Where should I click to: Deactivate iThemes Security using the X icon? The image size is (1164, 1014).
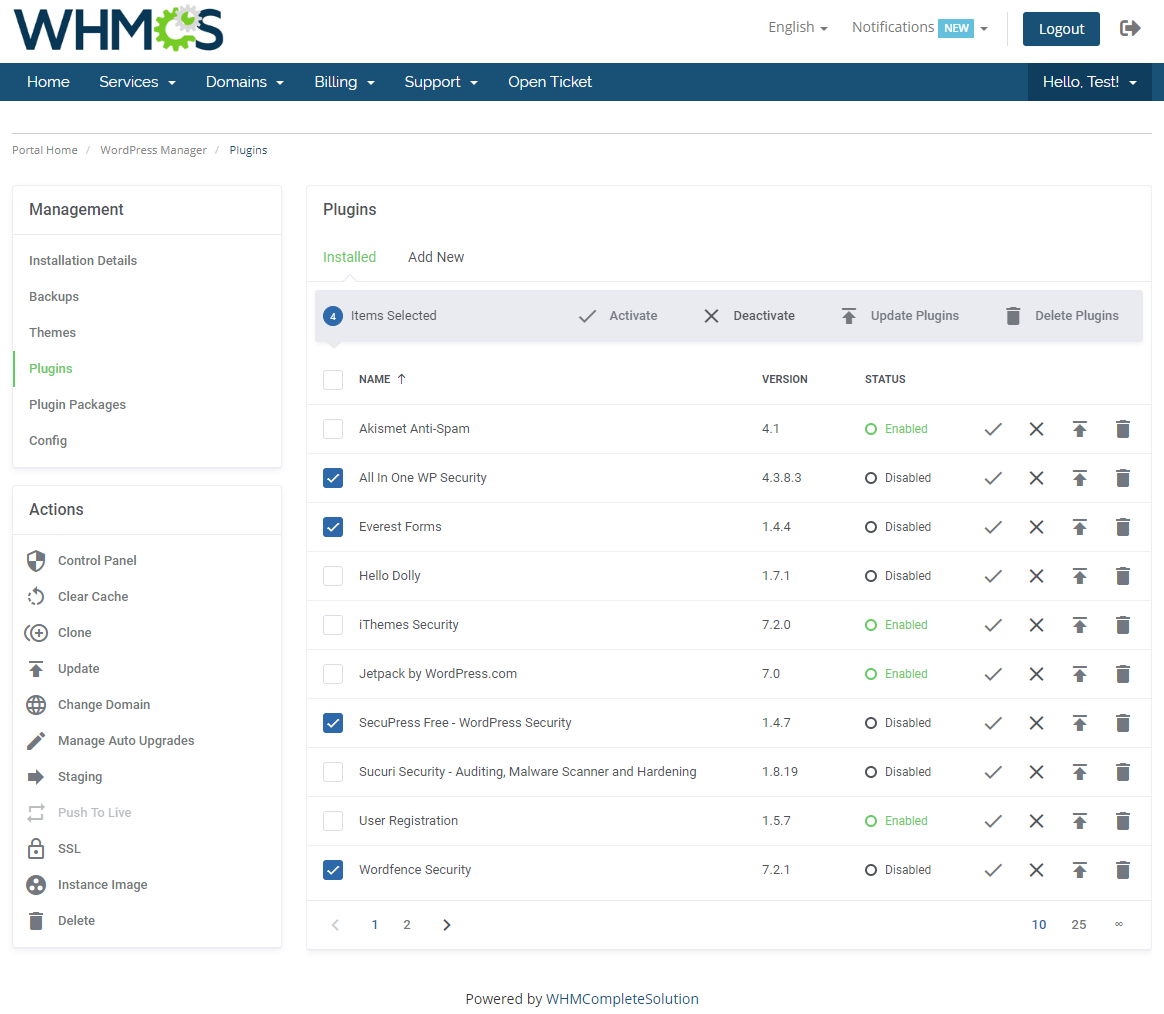1036,624
